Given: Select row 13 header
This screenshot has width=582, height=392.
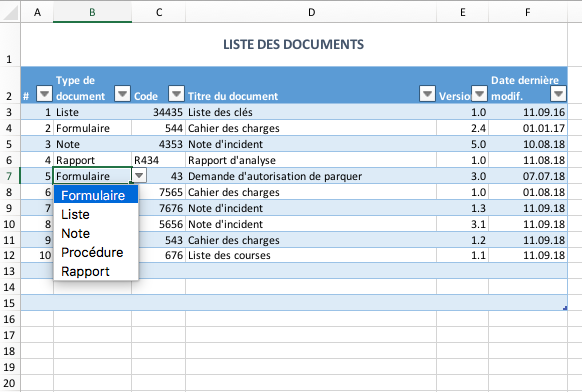Looking at the screenshot, I should tap(10, 271).
